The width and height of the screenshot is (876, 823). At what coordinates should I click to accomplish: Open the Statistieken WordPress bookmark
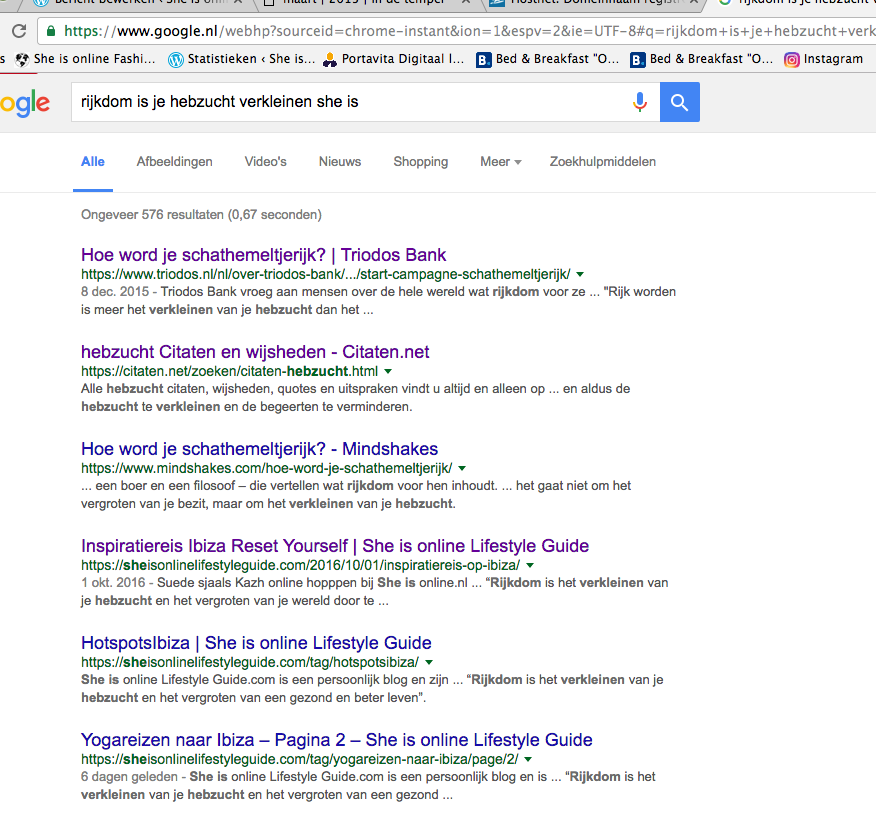242,59
